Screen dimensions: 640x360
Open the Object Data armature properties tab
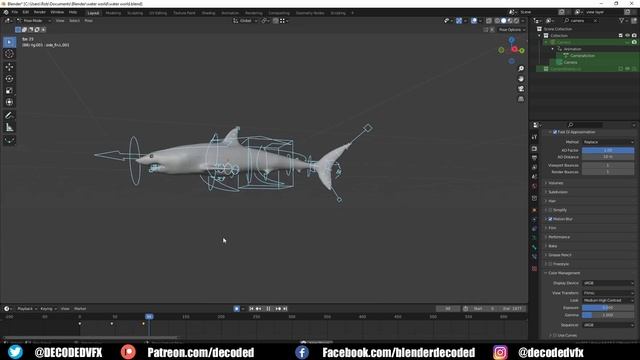(x=534, y=238)
